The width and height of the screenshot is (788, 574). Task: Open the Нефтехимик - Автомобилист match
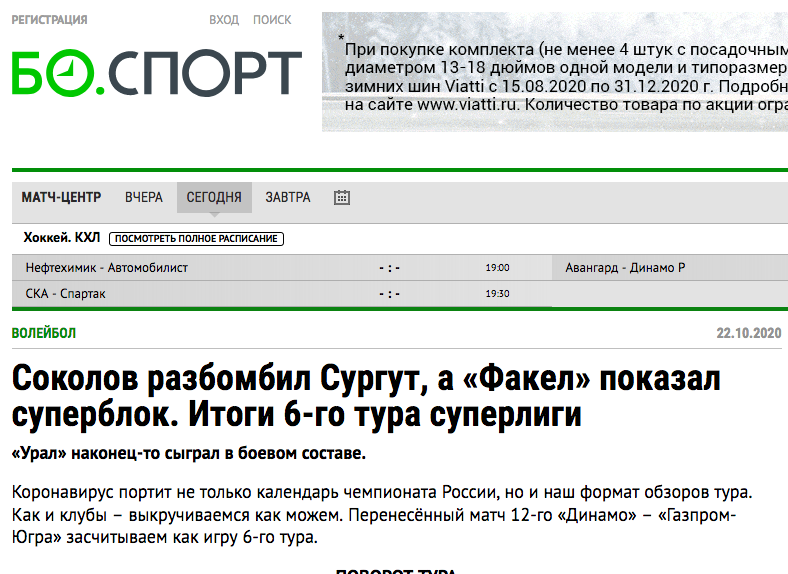[x=107, y=268]
